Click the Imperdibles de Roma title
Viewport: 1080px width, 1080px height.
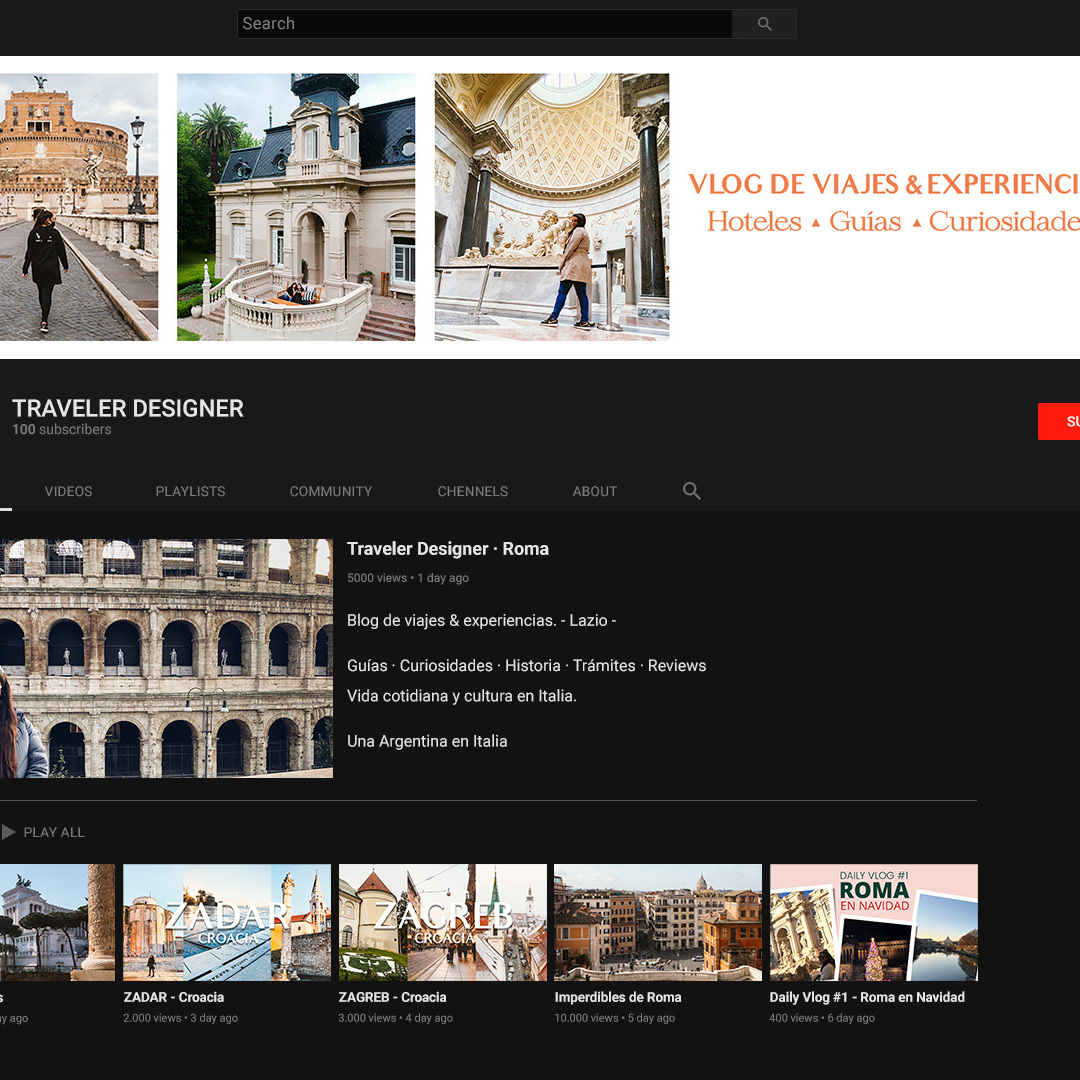[618, 997]
